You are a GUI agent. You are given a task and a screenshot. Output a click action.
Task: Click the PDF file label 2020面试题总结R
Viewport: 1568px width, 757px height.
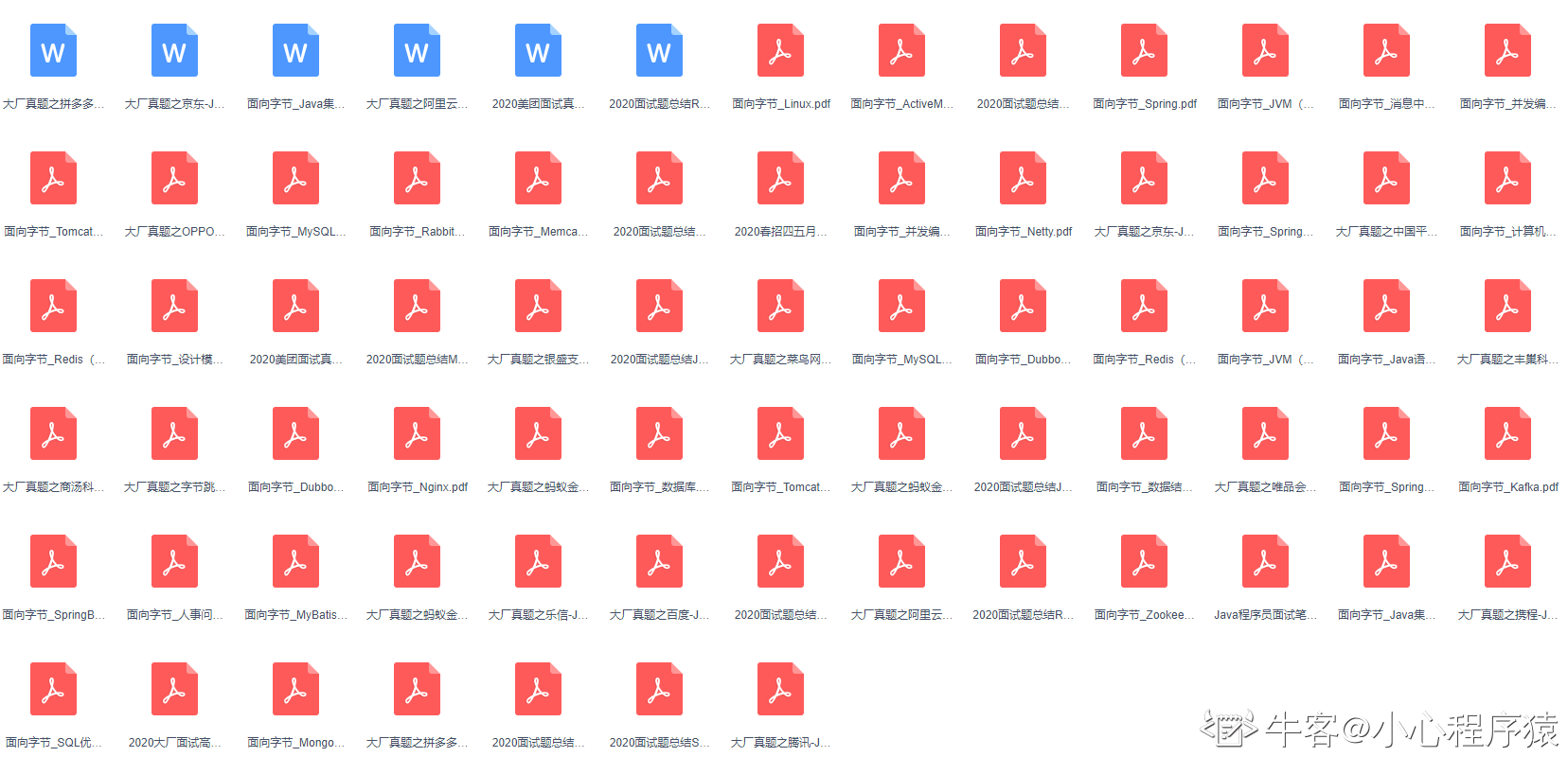[1023, 615]
